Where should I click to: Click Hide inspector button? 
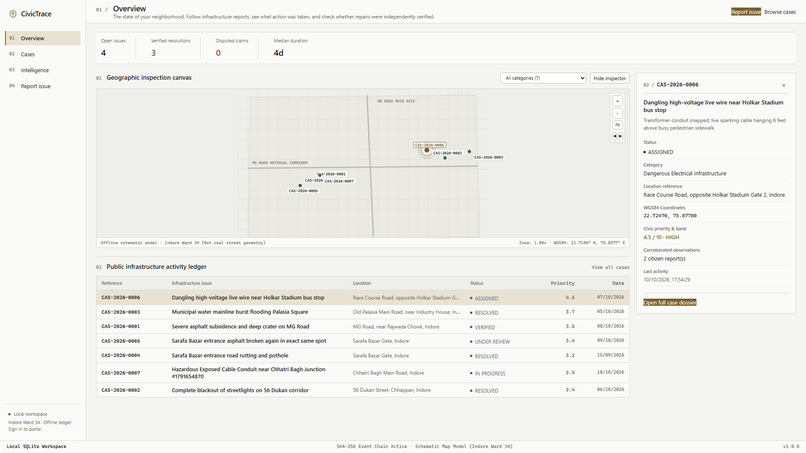(610, 78)
